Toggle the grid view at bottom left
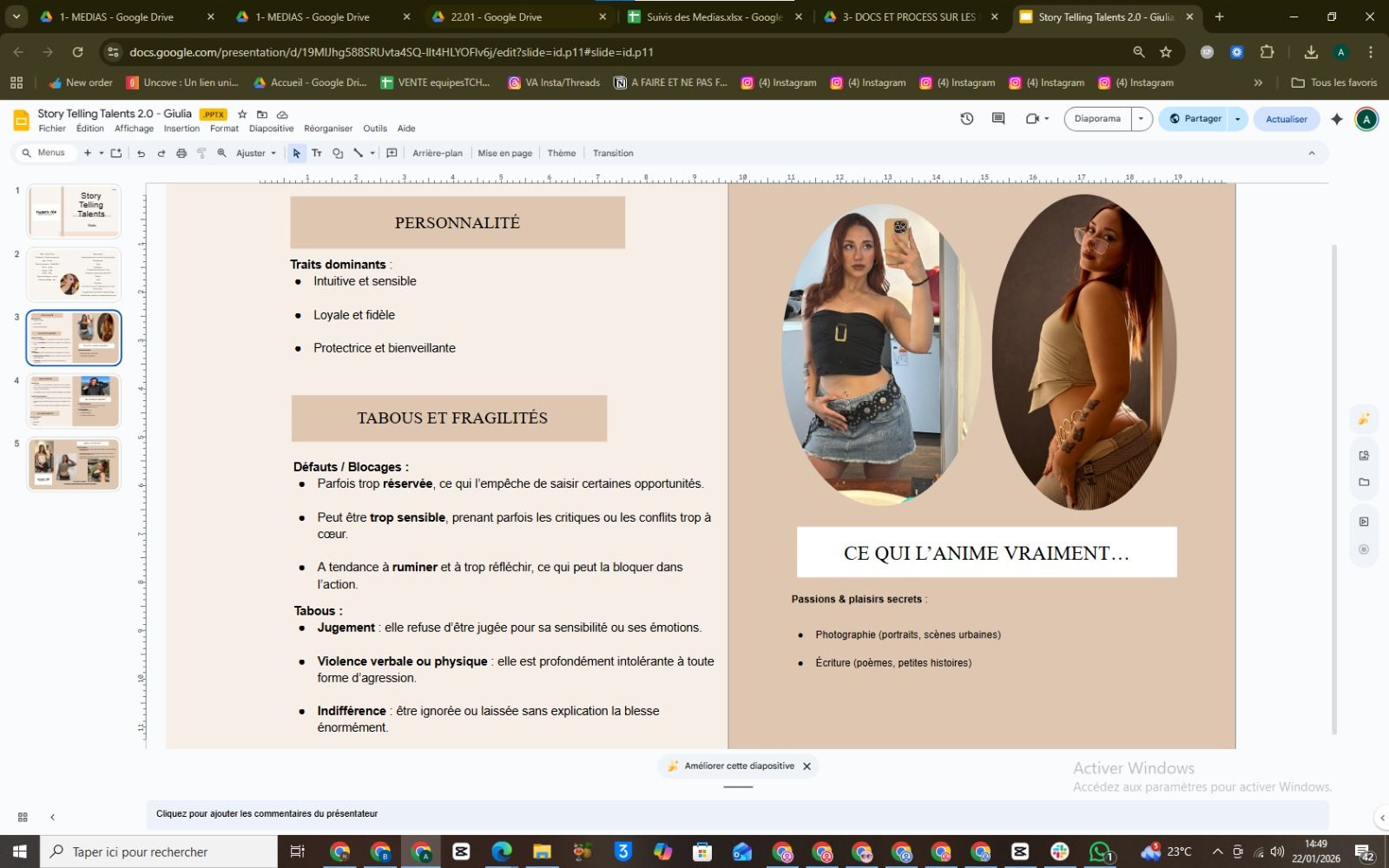1389x868 pixels. (23, 817)
